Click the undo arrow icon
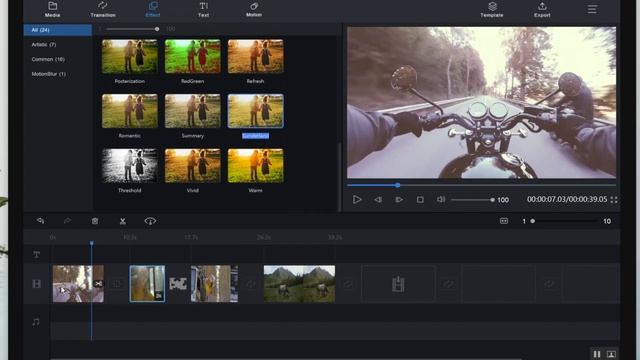This screenshot has width=640, height=360. [40, 221]
